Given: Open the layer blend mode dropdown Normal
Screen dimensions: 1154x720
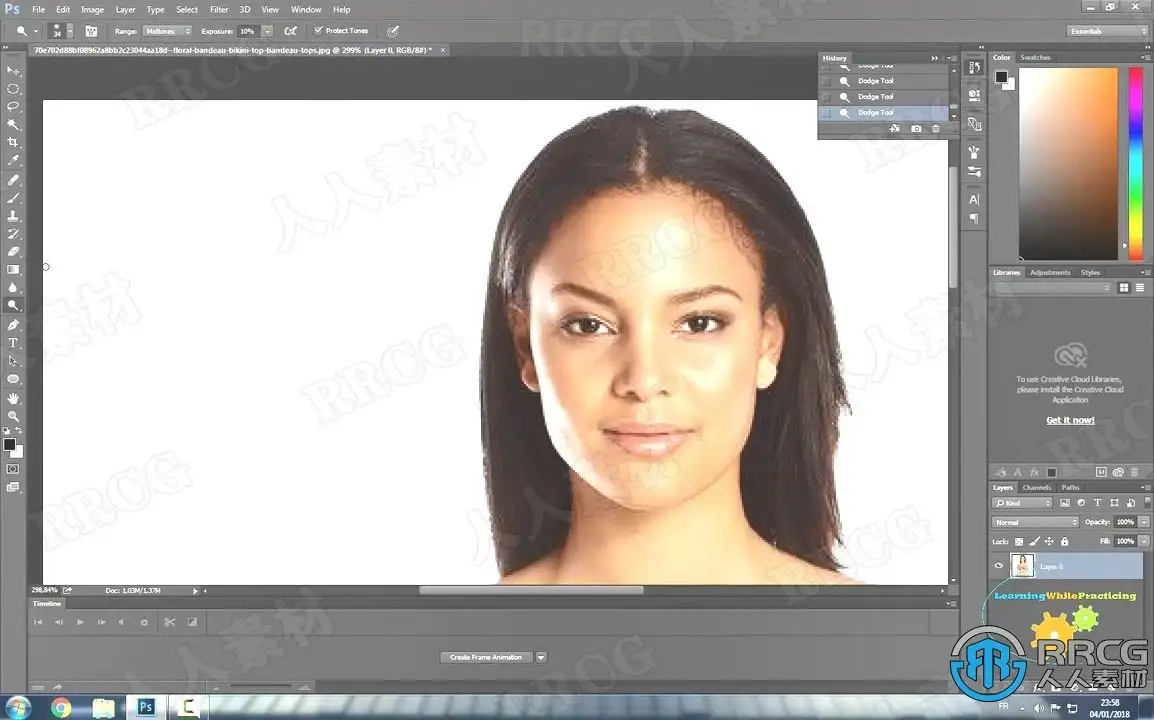Looking at the screenshot, I should pos(1035,522).
